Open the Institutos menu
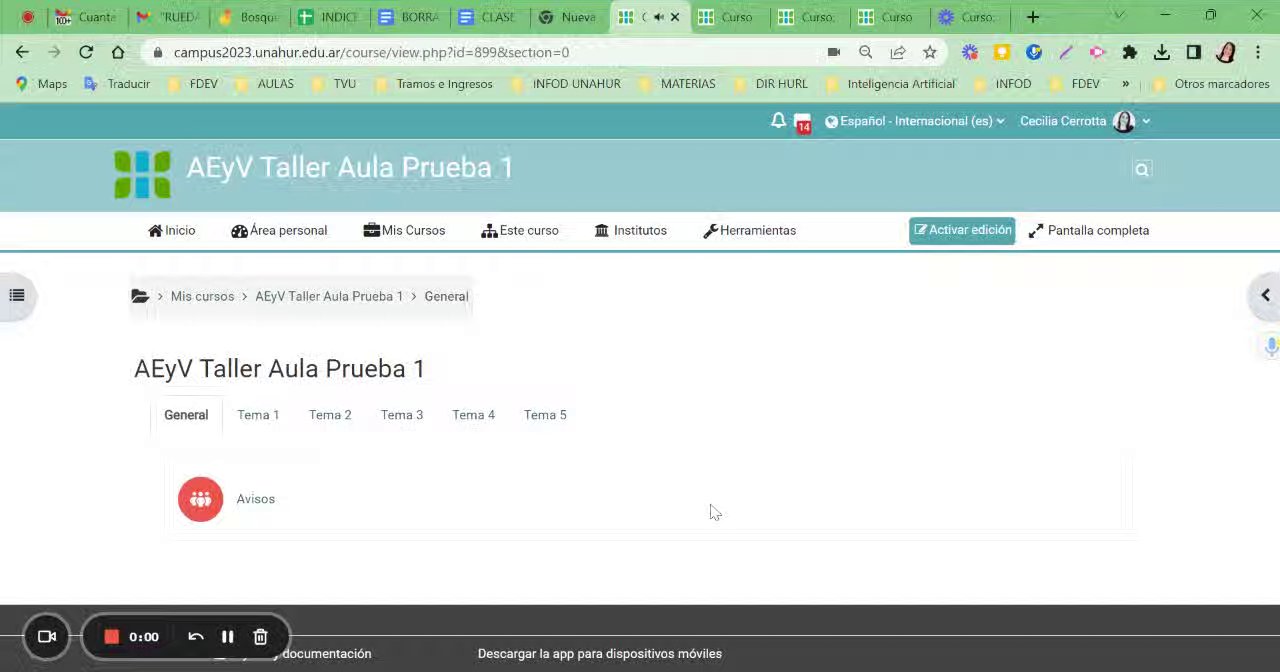This screenshot has width=1280, height=672. click(631, 230)
